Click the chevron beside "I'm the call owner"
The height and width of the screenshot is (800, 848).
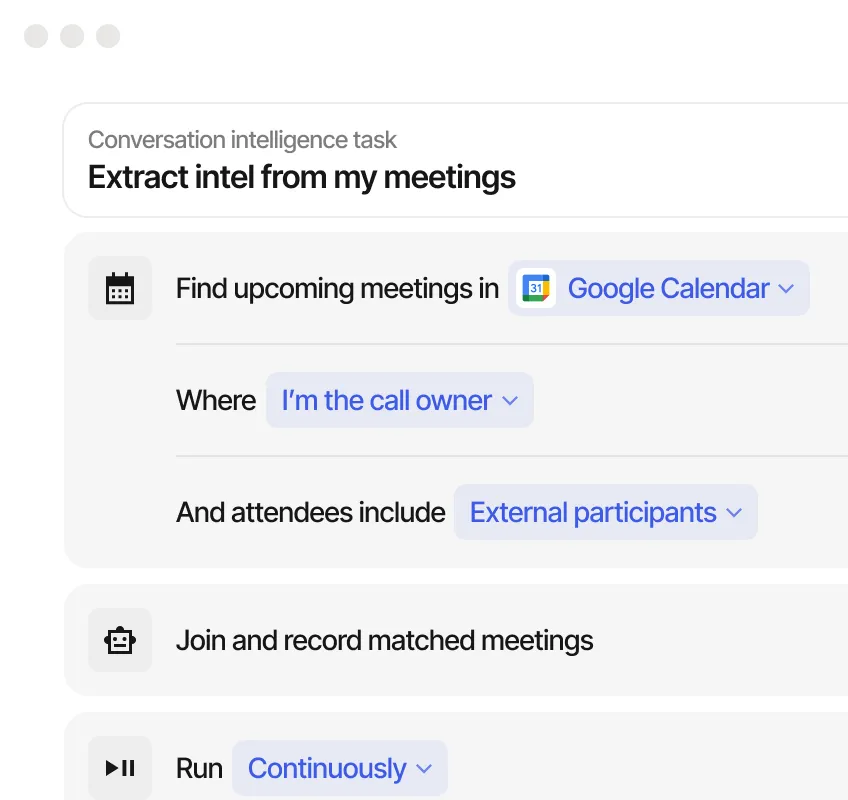tap(510, 401)
